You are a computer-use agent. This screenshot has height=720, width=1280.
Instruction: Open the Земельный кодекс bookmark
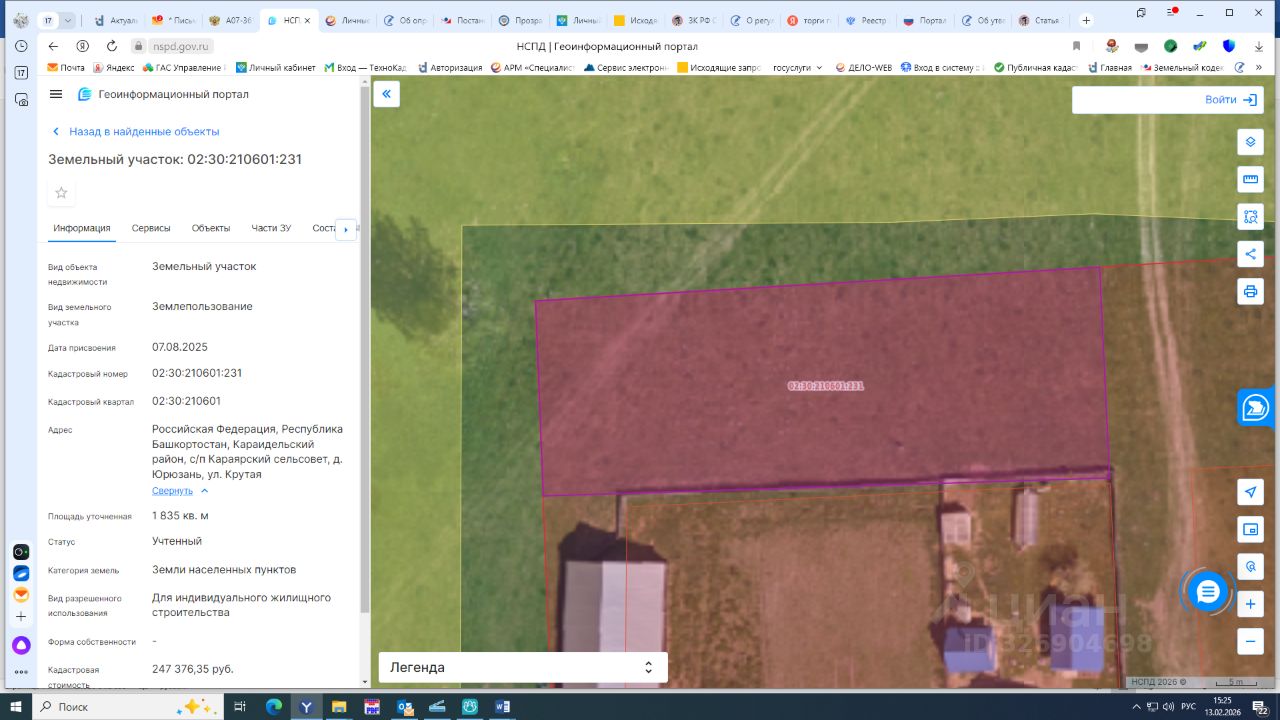coord(1182,68)
